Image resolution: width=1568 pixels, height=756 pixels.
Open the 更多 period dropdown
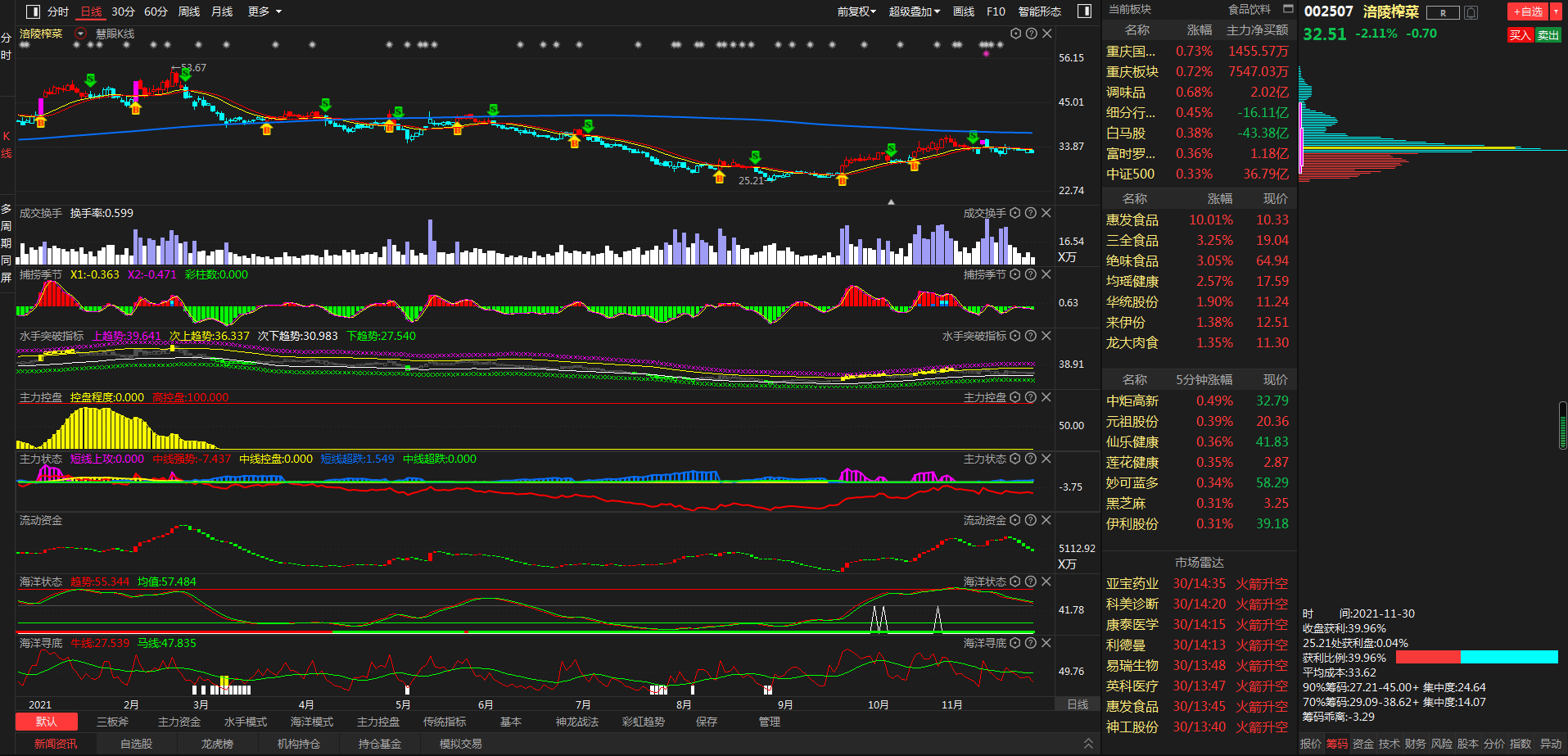pos(265,11)
